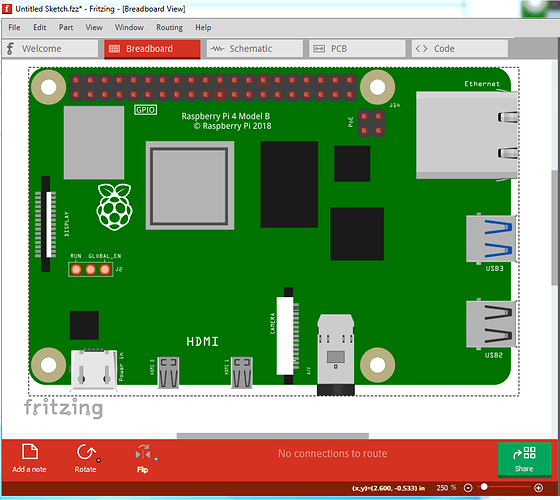Click the zoom in plus icon
This screenshot has height=500, width=560.
[539, 488]
